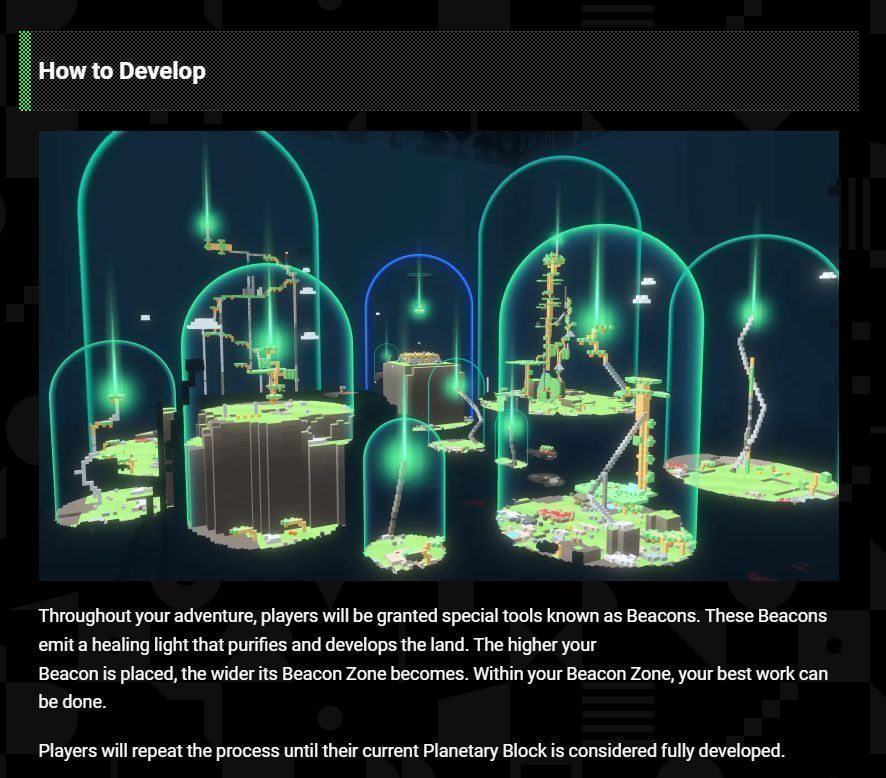Click the glowing beacon light atop the tallest dome
Screen dimensions: 886x778
pos(207,222)
